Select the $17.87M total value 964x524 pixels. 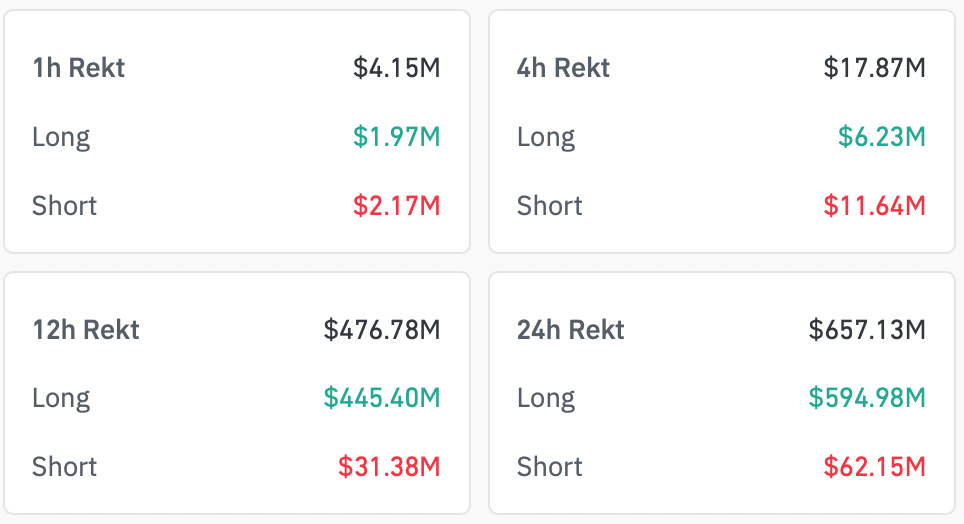[x=874, y=68]
